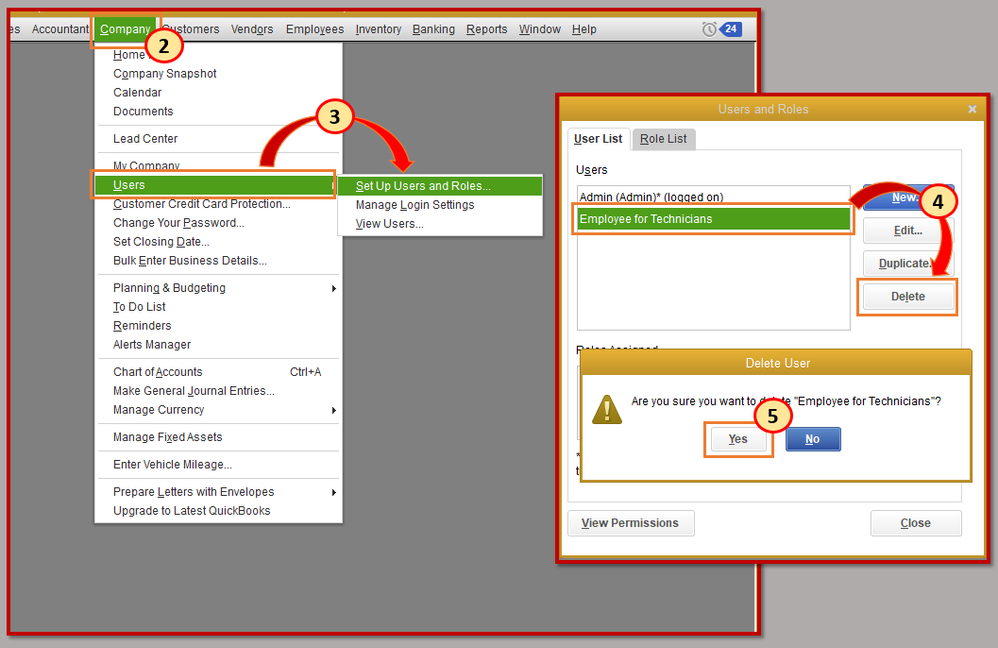Choose Set Closing Date

click(x=161, y=242)
